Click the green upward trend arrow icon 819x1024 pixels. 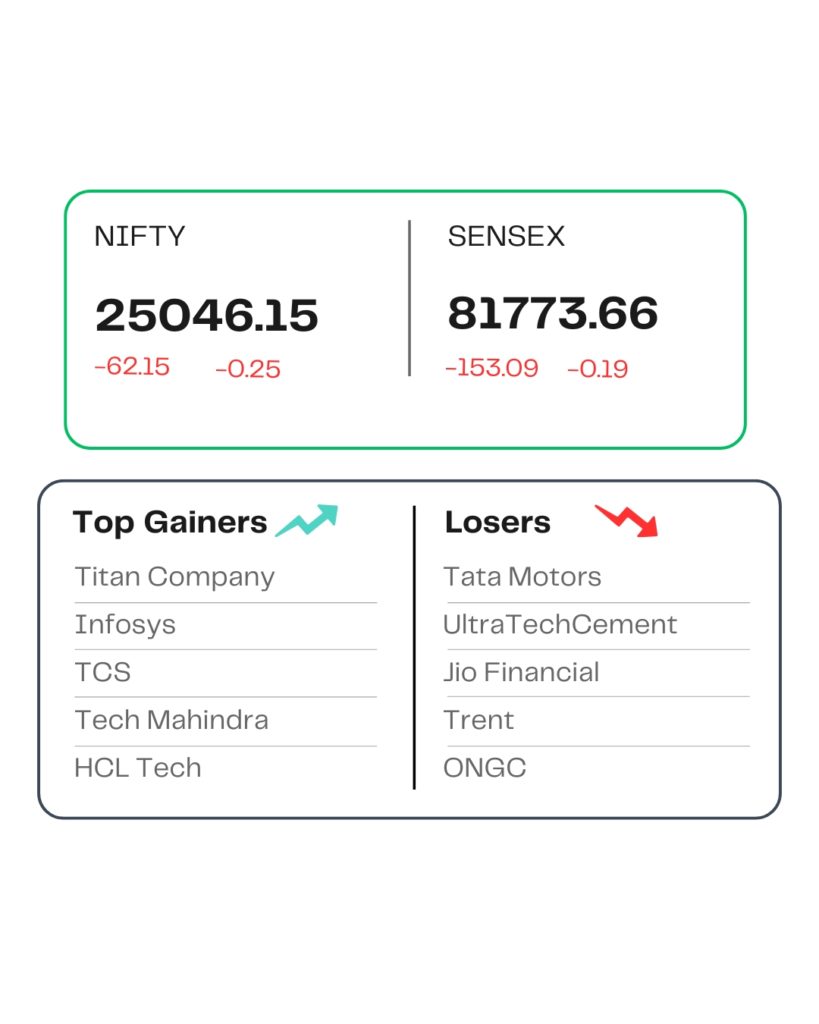coord(307,521)
